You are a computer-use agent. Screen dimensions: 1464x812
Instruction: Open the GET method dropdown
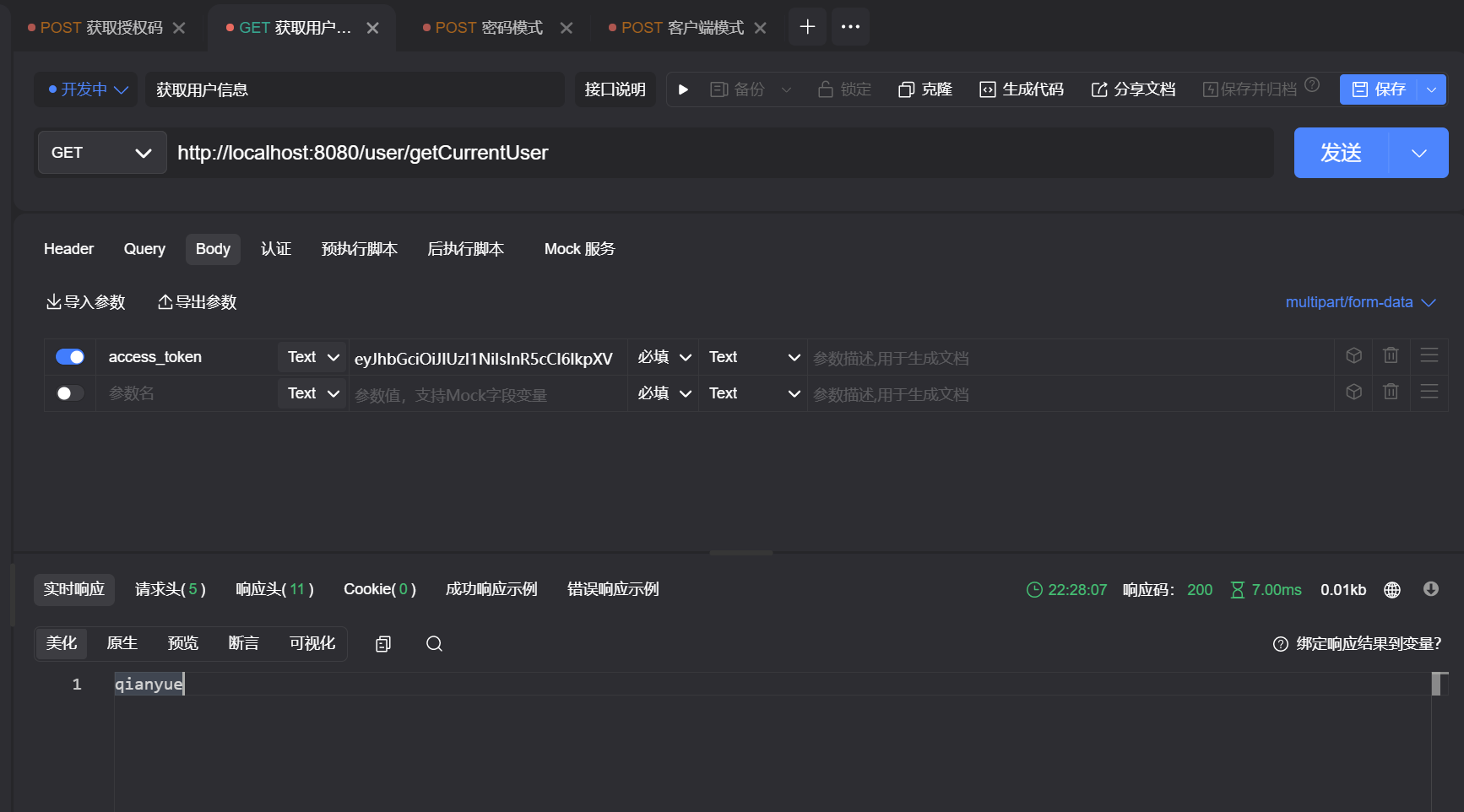point(102,153)
